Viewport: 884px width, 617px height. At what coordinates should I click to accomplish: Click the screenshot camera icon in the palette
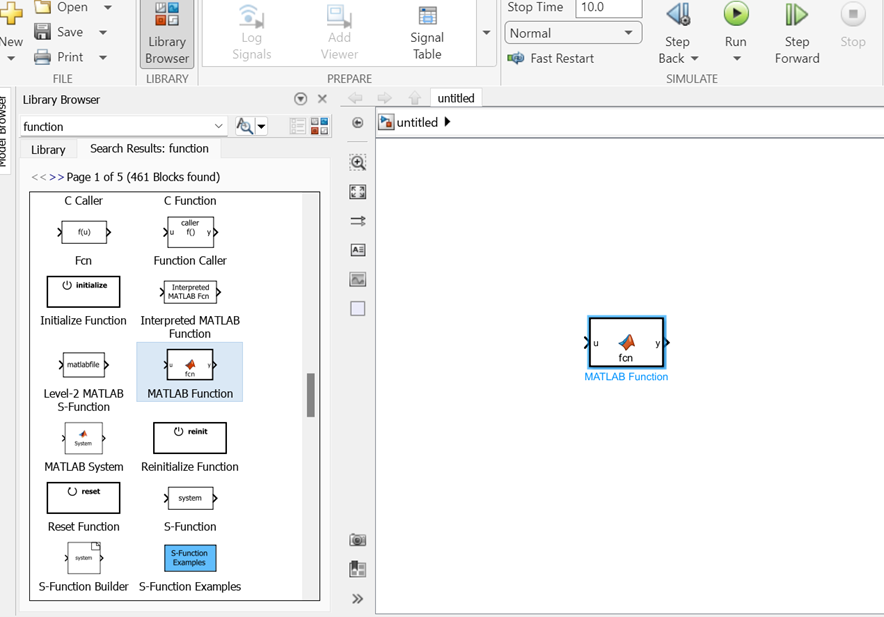[358, 540]
